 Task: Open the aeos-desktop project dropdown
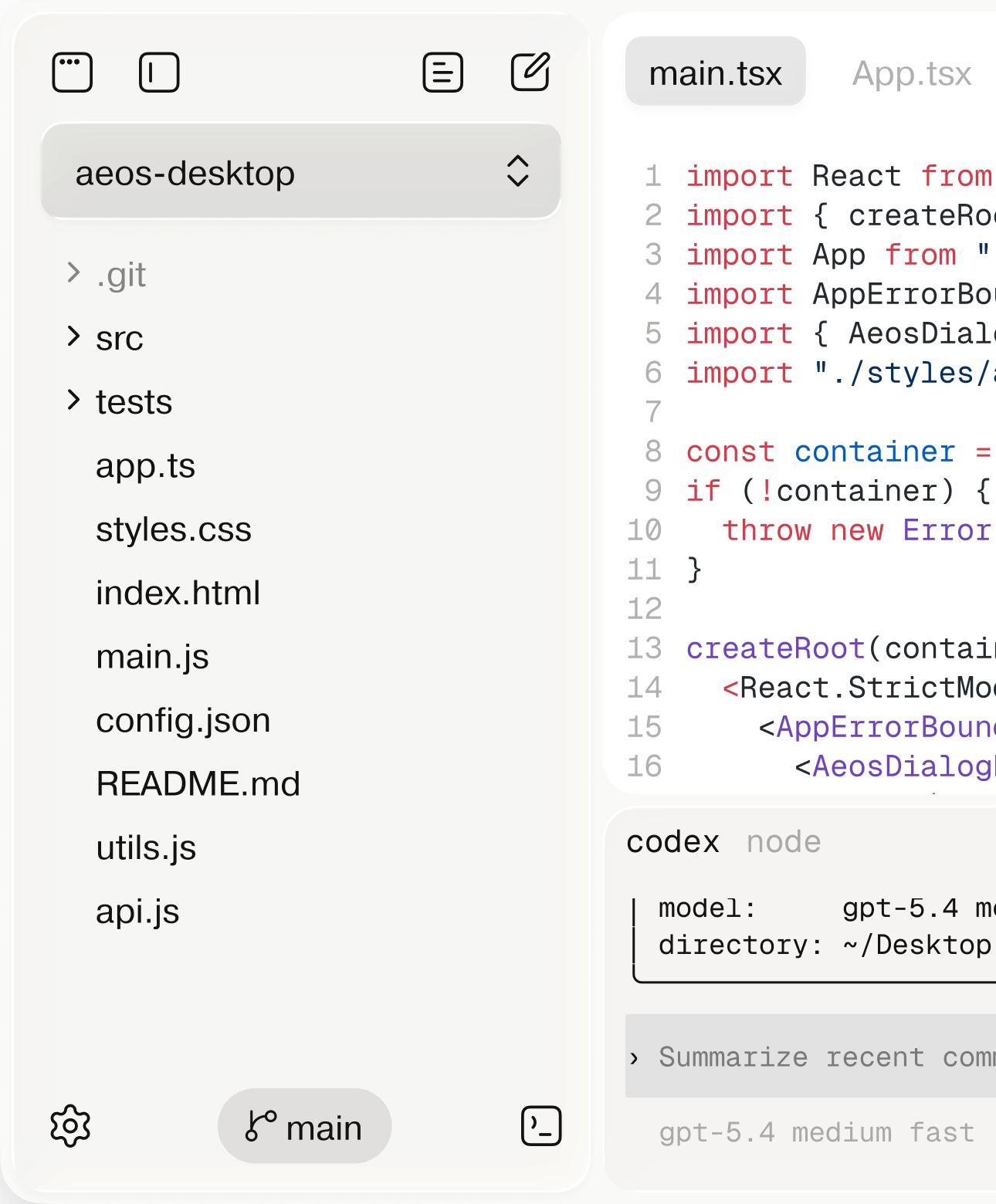click(x=301, y=172)
